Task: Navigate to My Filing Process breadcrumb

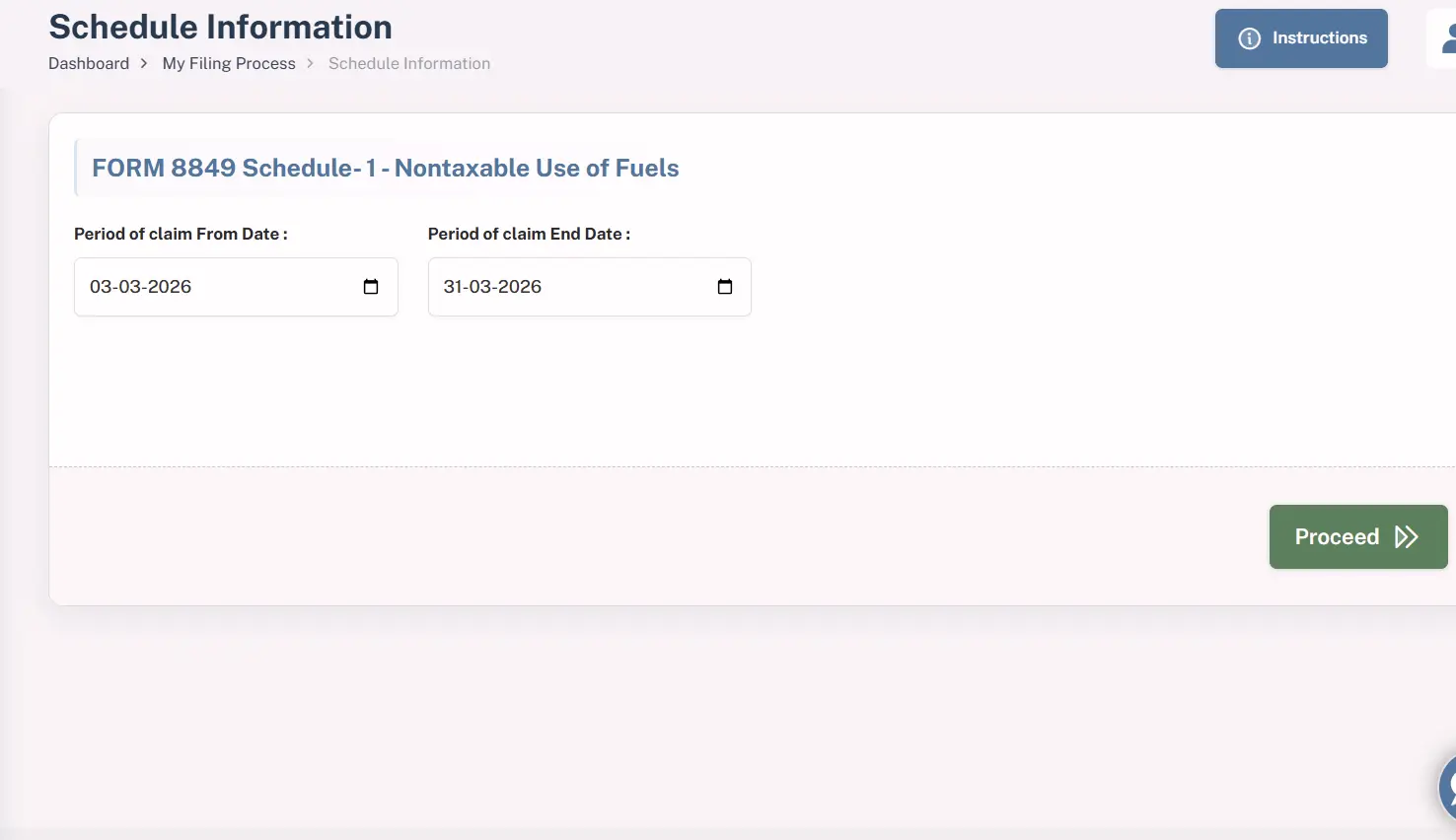Action: (229, 63)
